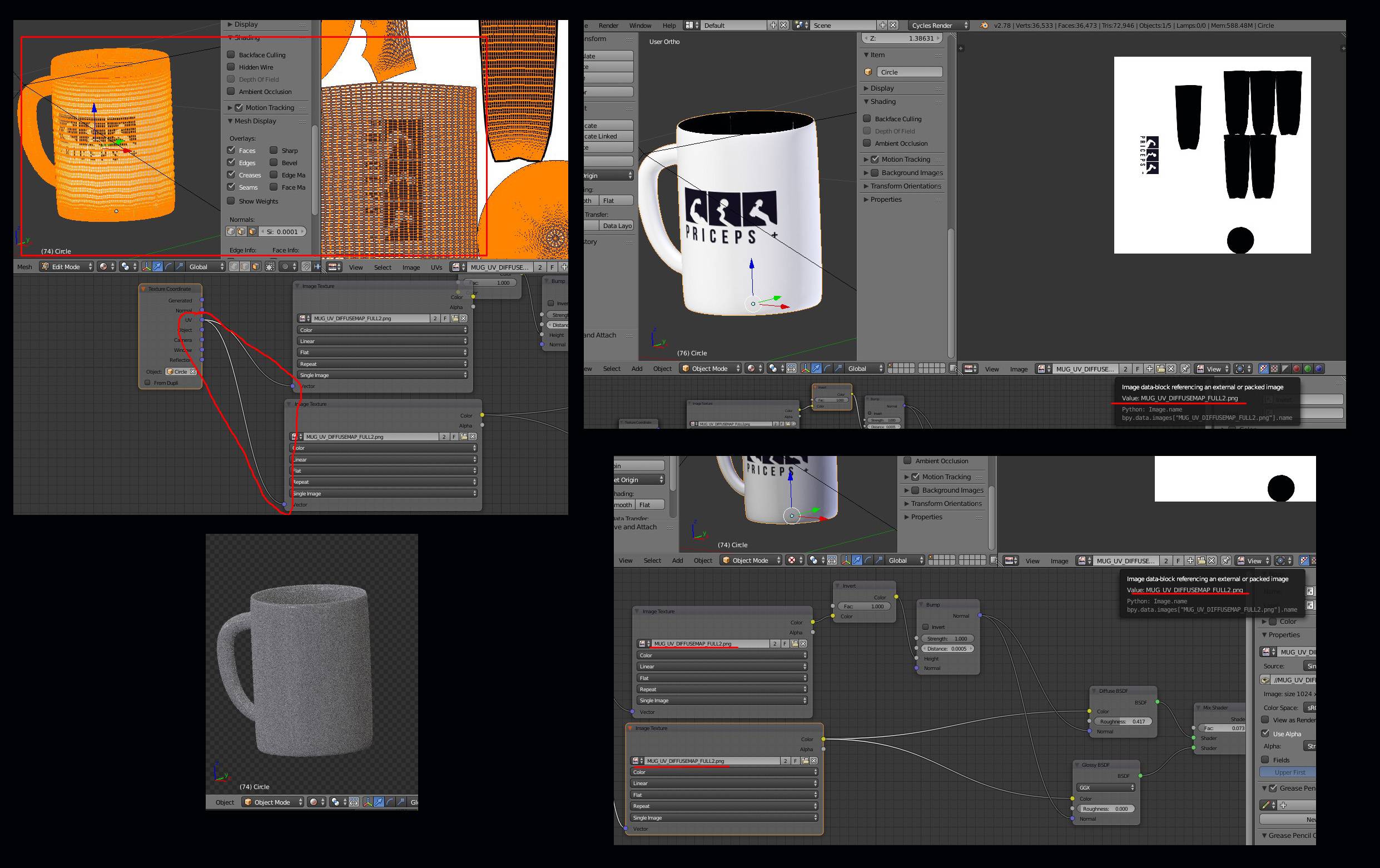Viewport: 1380px width, 868px height.
Task: Toggle limit selection to visible in the Edit Mode header
Action: 270,266
